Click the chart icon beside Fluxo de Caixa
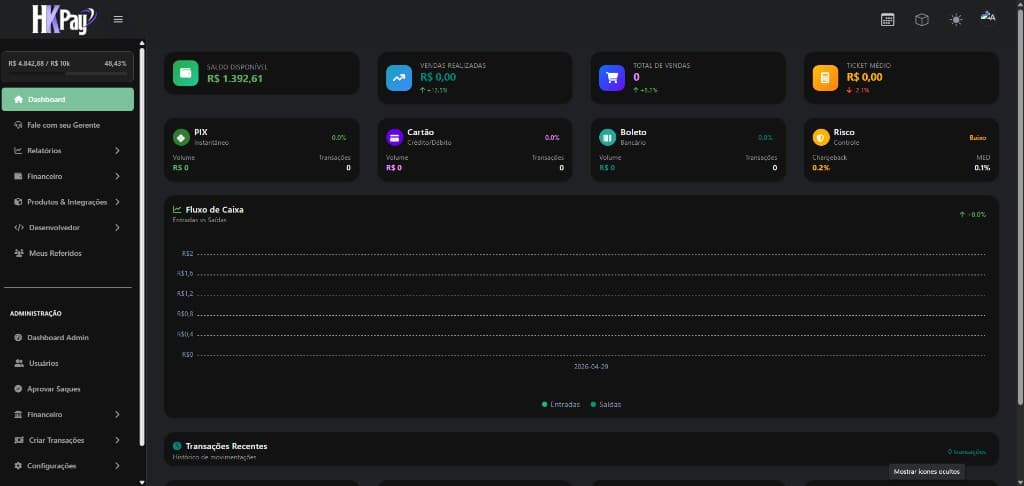The image size is (1024, 486). (177, 210)
